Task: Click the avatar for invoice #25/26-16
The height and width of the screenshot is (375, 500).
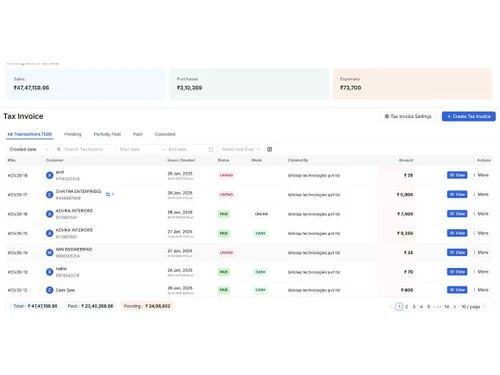Action: pos(50,214)
